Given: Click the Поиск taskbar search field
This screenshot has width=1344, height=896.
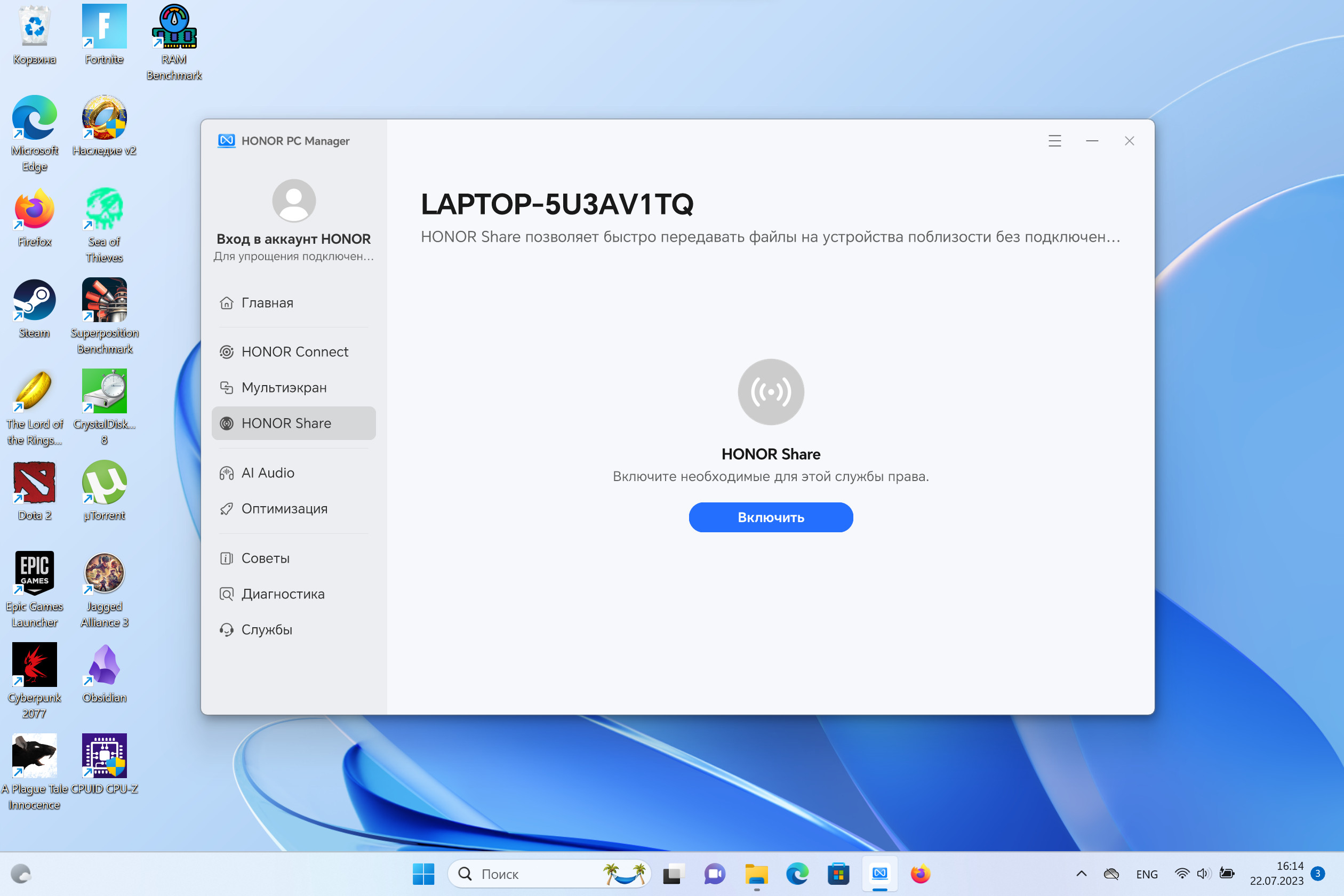Looking at the screenshot, I should point(549,874).
